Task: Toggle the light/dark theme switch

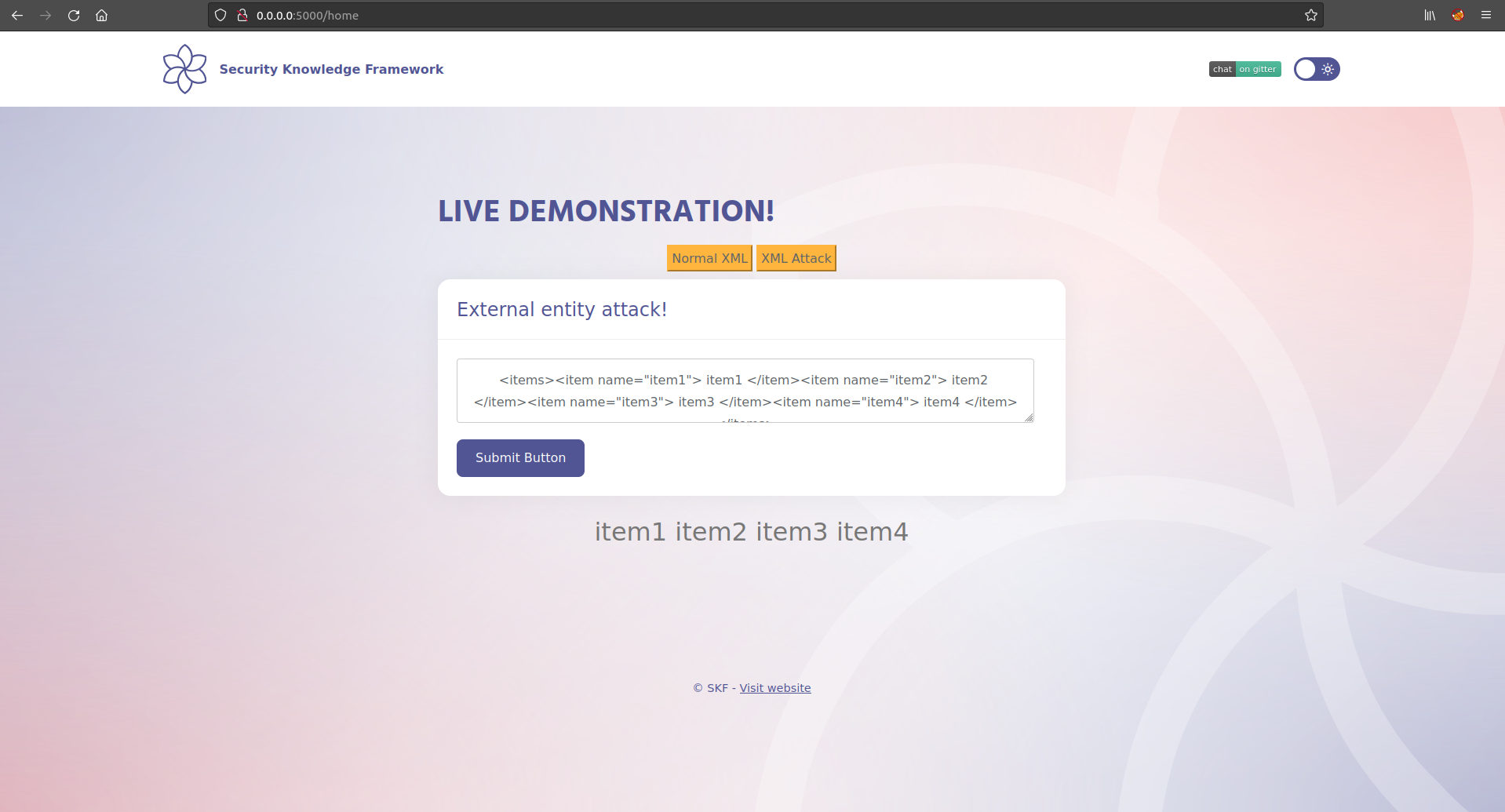Action: 1317,69
